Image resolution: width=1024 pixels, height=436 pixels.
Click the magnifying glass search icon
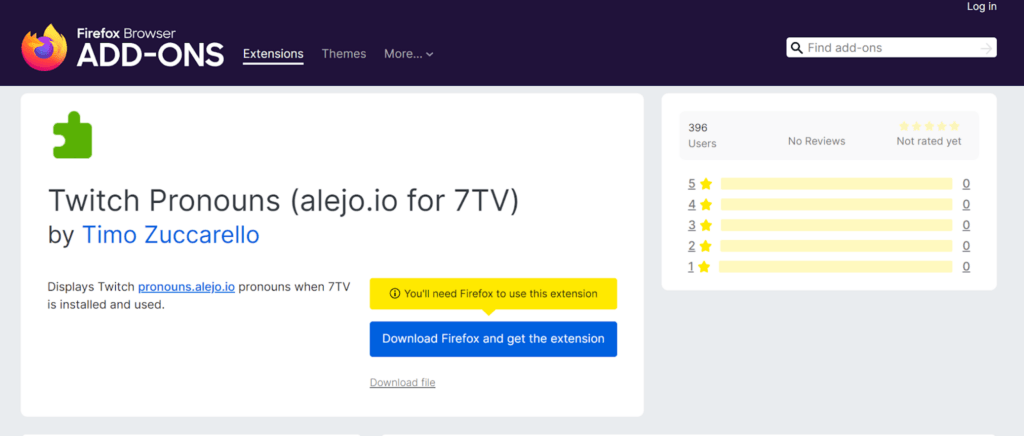click(797, 48)
